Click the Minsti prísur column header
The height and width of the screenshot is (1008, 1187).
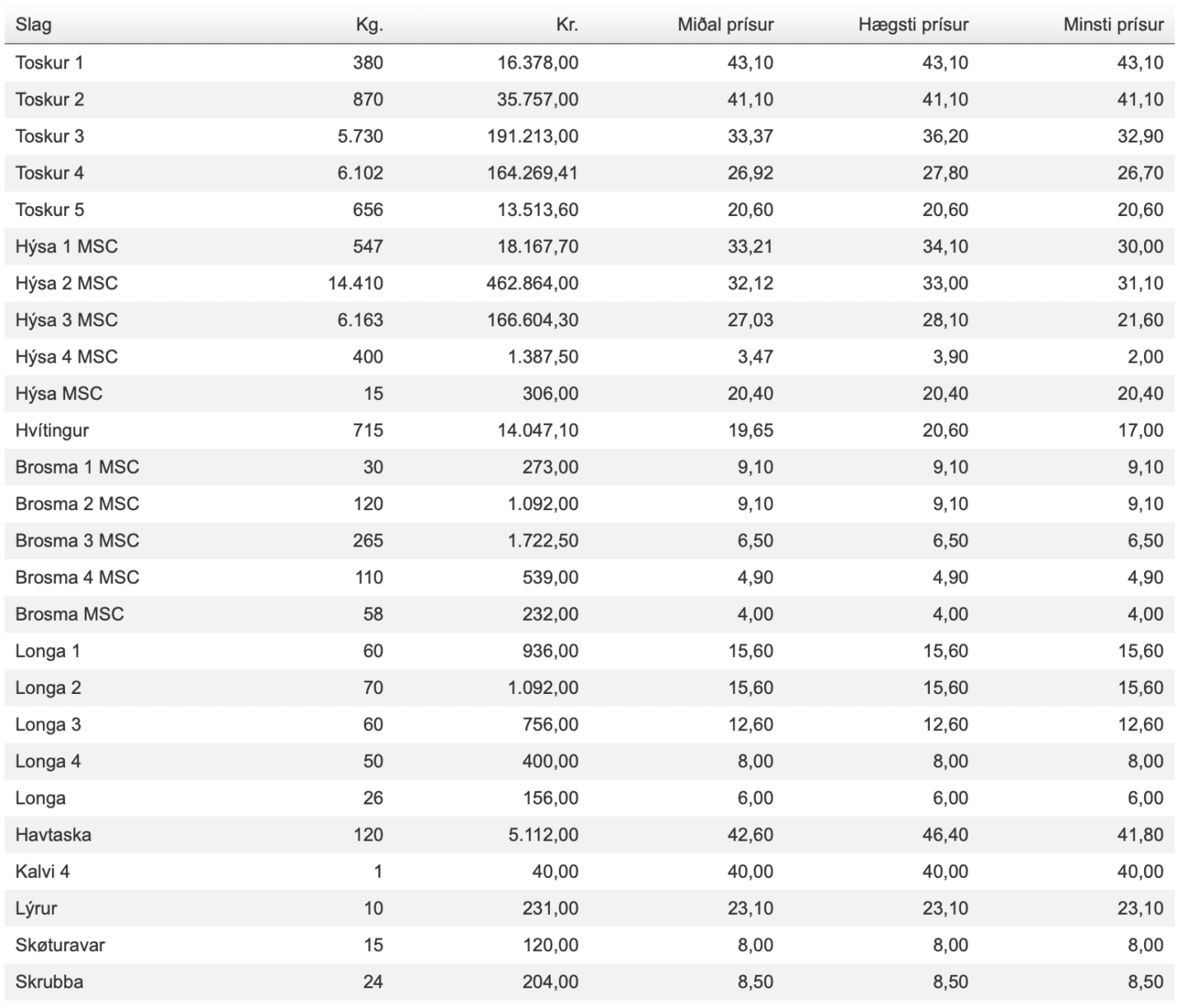(x=1114, y=25)
